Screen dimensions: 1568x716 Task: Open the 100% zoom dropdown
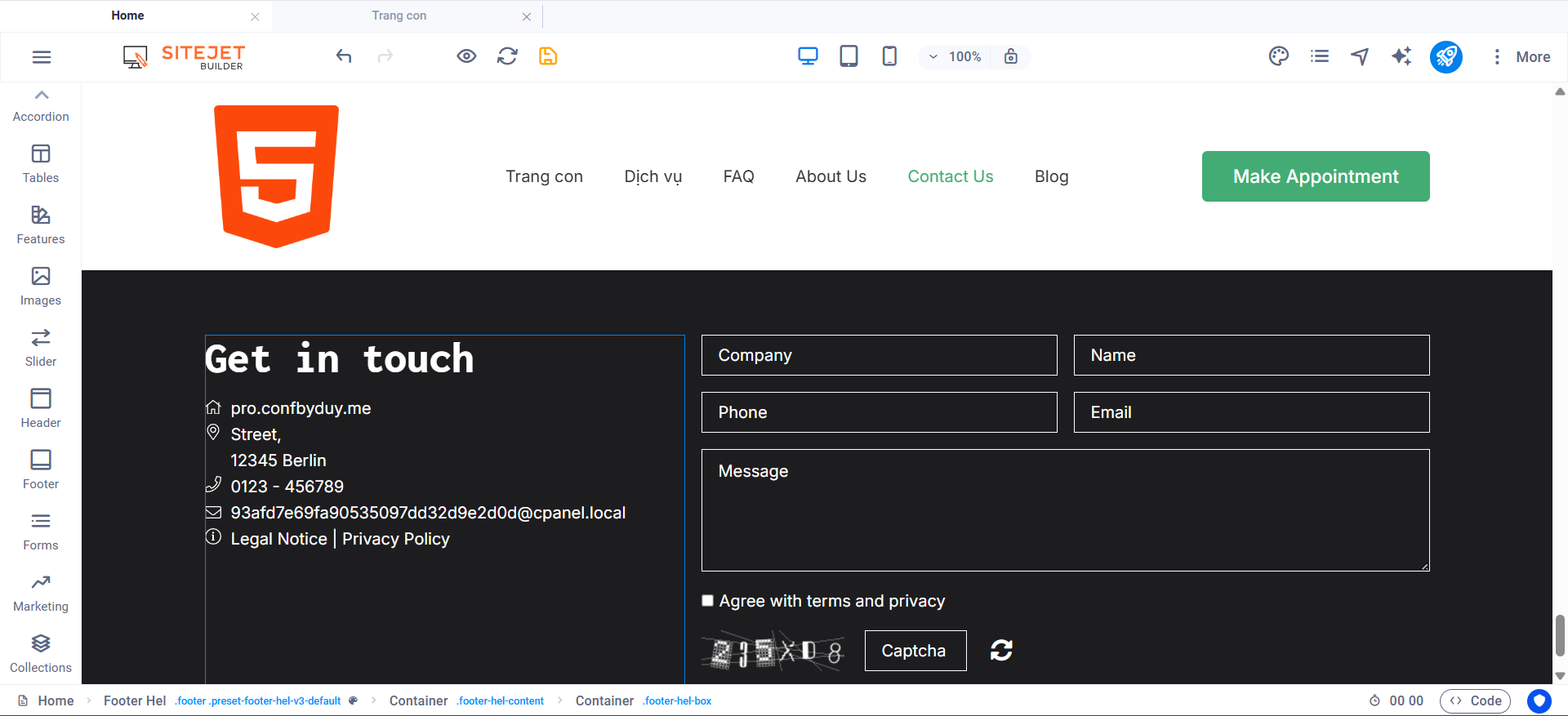[955, 56]
